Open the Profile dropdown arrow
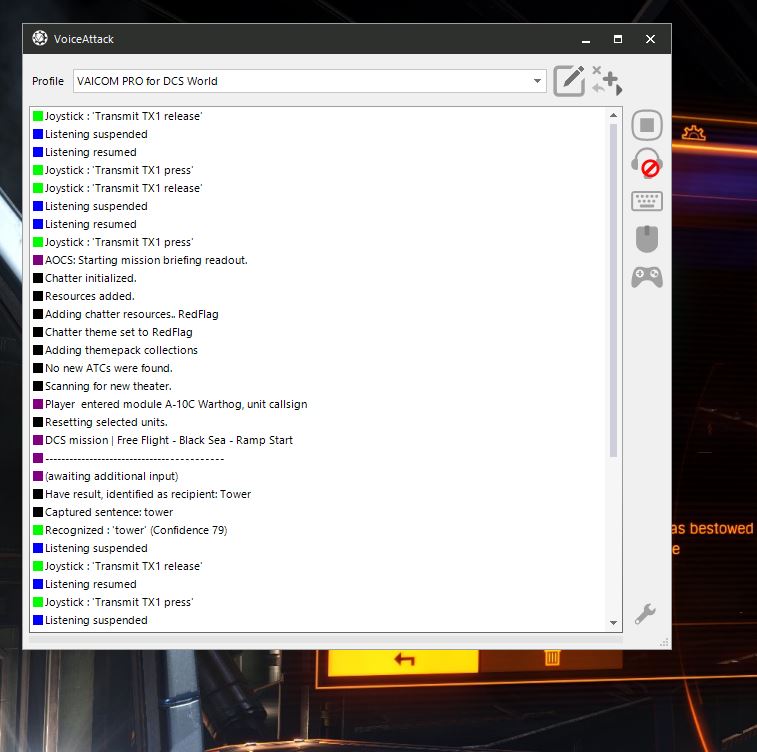The height and width of the screenshot is (752, 757). pyautogui.click(x=537, y=81)
